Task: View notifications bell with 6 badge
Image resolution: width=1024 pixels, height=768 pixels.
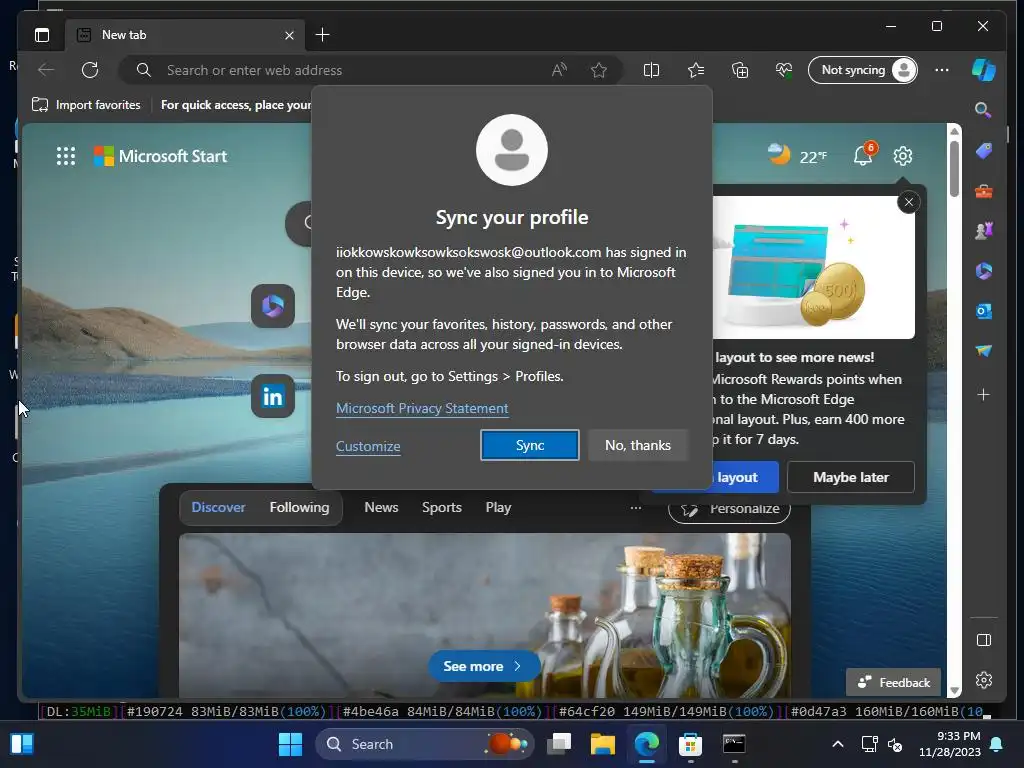Action: tap(864, 155)
